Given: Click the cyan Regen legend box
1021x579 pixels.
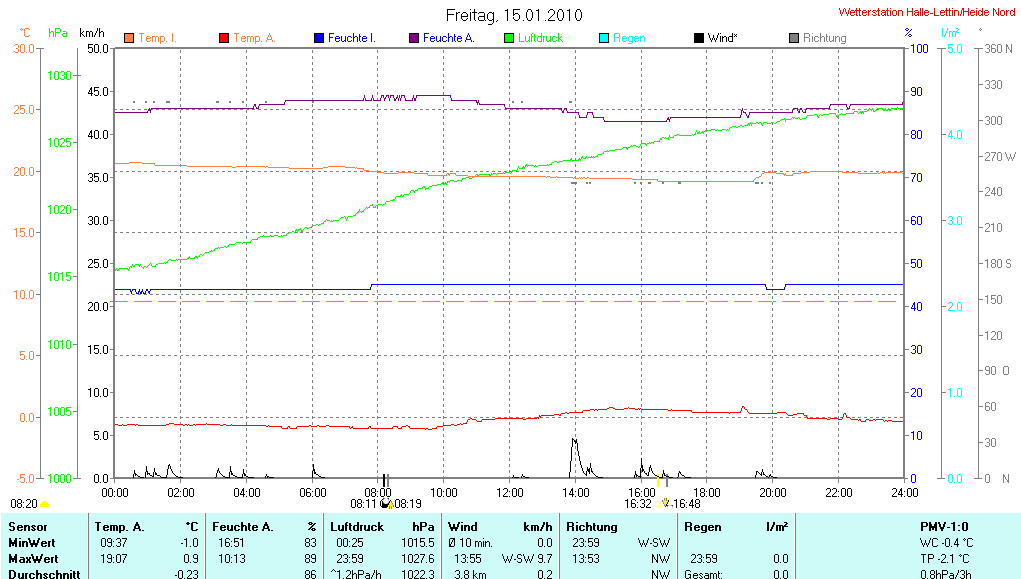Looking at the screenshot, I should coord(604,38).
